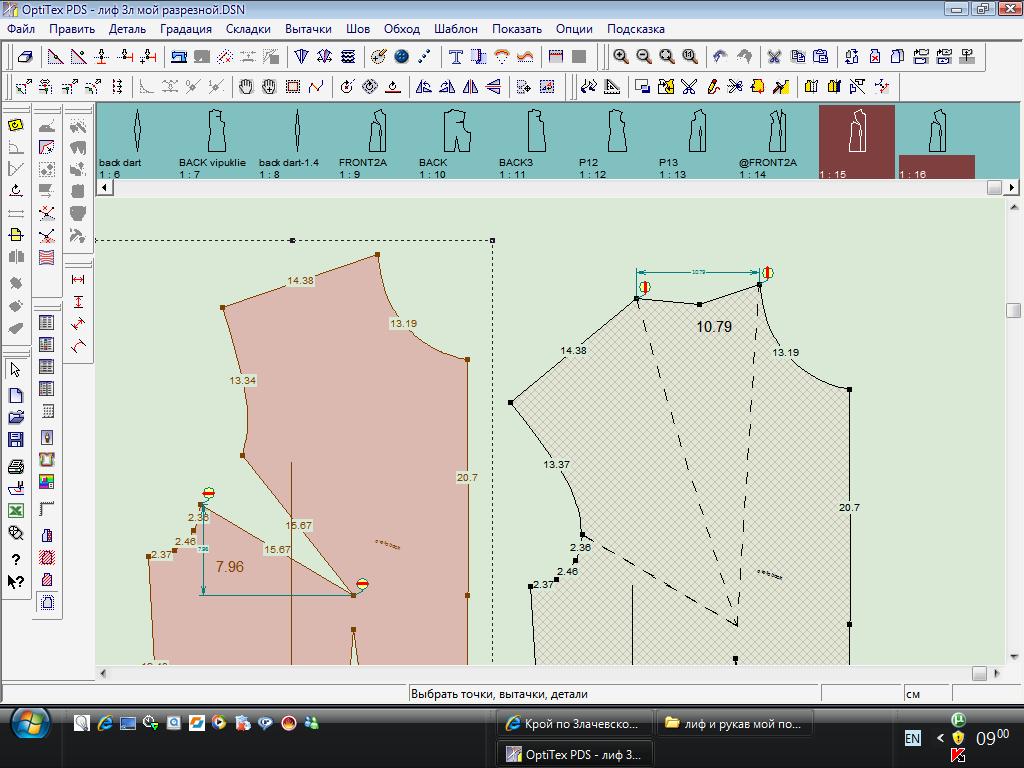Select the sewing machine stitch tool
Viewport: 1024px width, 768px height.
pos(179,57)
